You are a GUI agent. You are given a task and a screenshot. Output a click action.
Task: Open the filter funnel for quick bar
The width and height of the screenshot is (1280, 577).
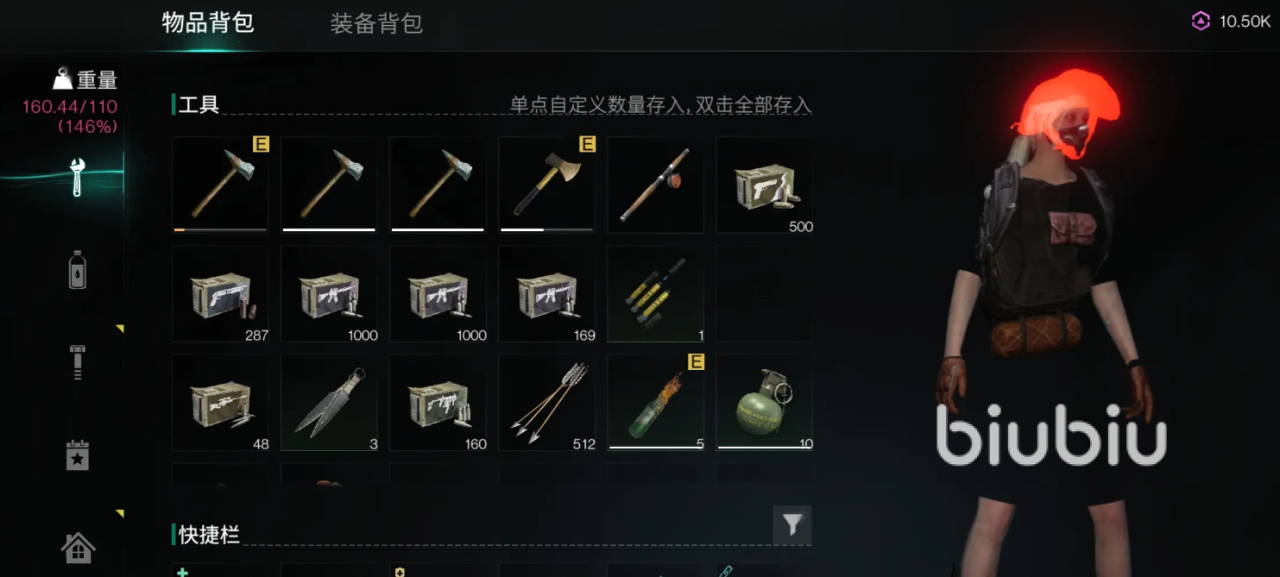tap(792, 525)
